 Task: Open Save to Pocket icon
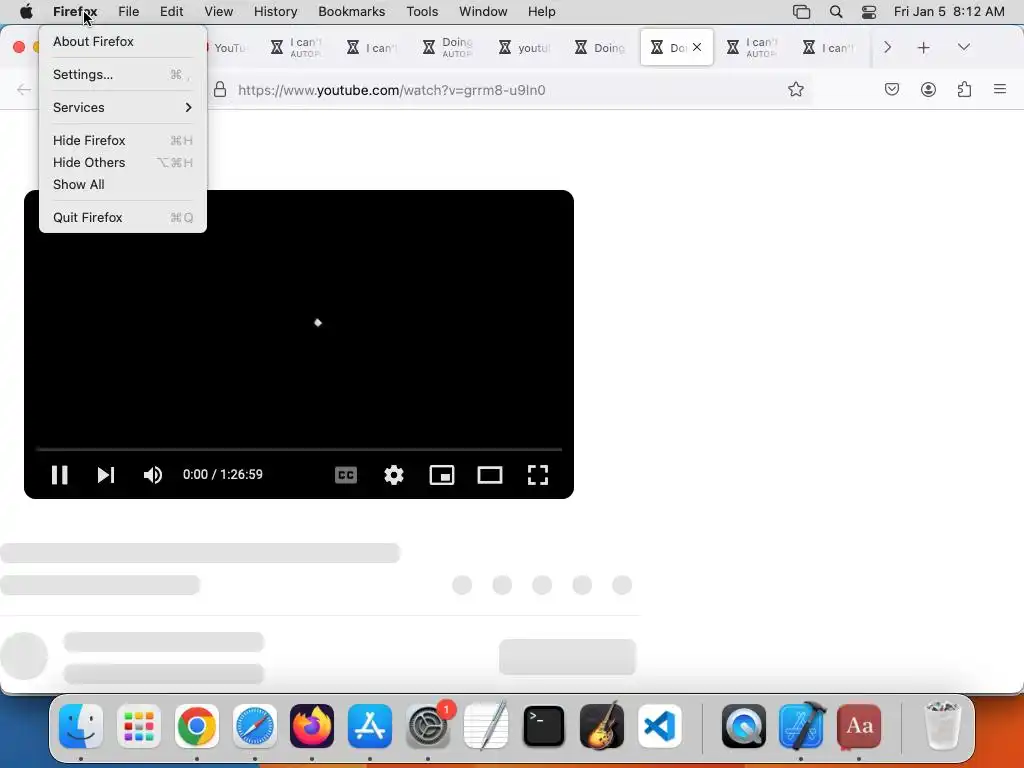(891, 89)
